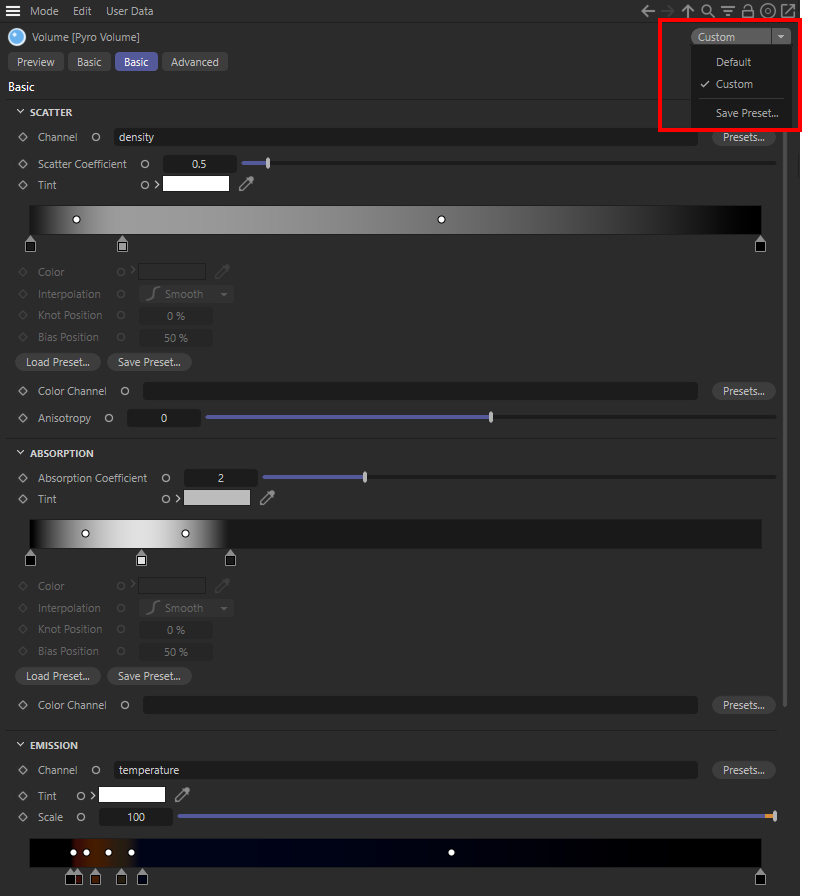The height and width of the screenshot is (896, 814).
Task: Click Load Preset under Scatter gradient
Action: point(58,362)
